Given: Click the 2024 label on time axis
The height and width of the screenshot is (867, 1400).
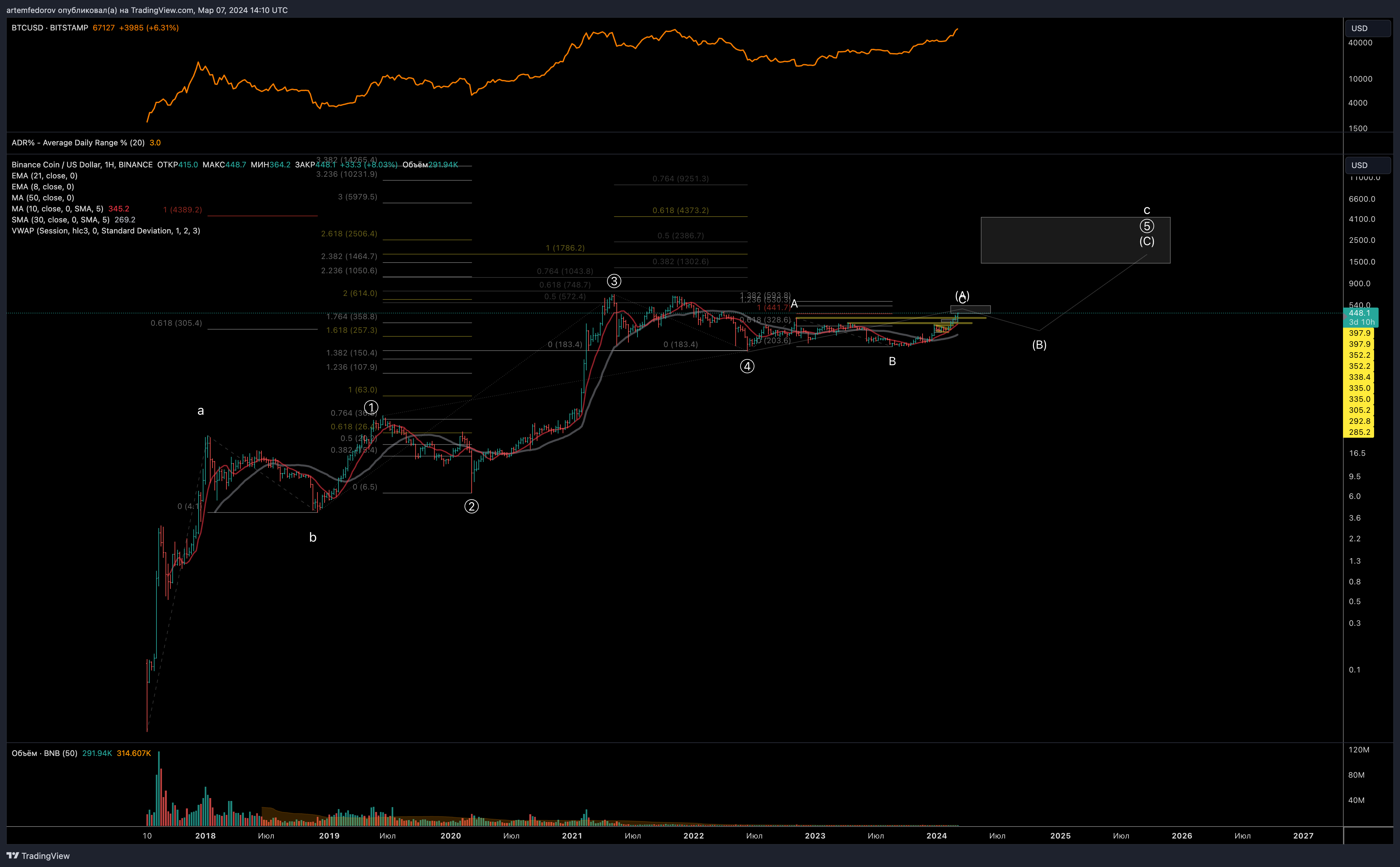Looking at the screenshot, I should 936,836.
